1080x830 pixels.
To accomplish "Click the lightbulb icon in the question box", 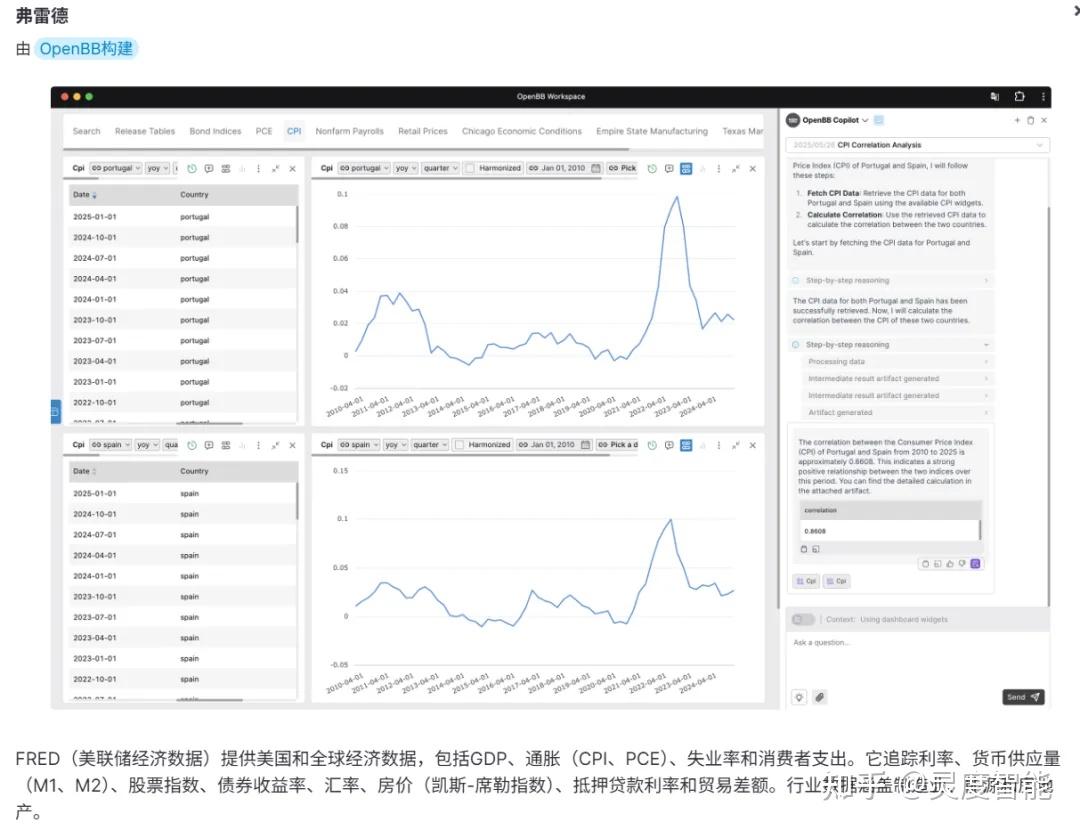I will pyautogui.click(x=799, y=697).
